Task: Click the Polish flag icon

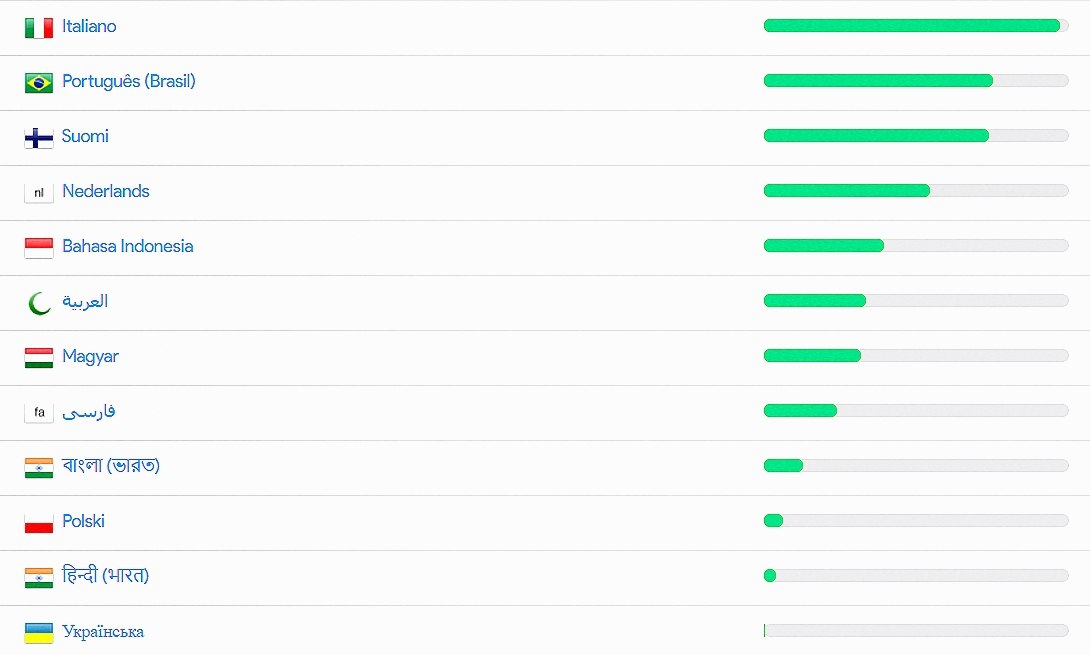Action: click(x=39, y=522)
